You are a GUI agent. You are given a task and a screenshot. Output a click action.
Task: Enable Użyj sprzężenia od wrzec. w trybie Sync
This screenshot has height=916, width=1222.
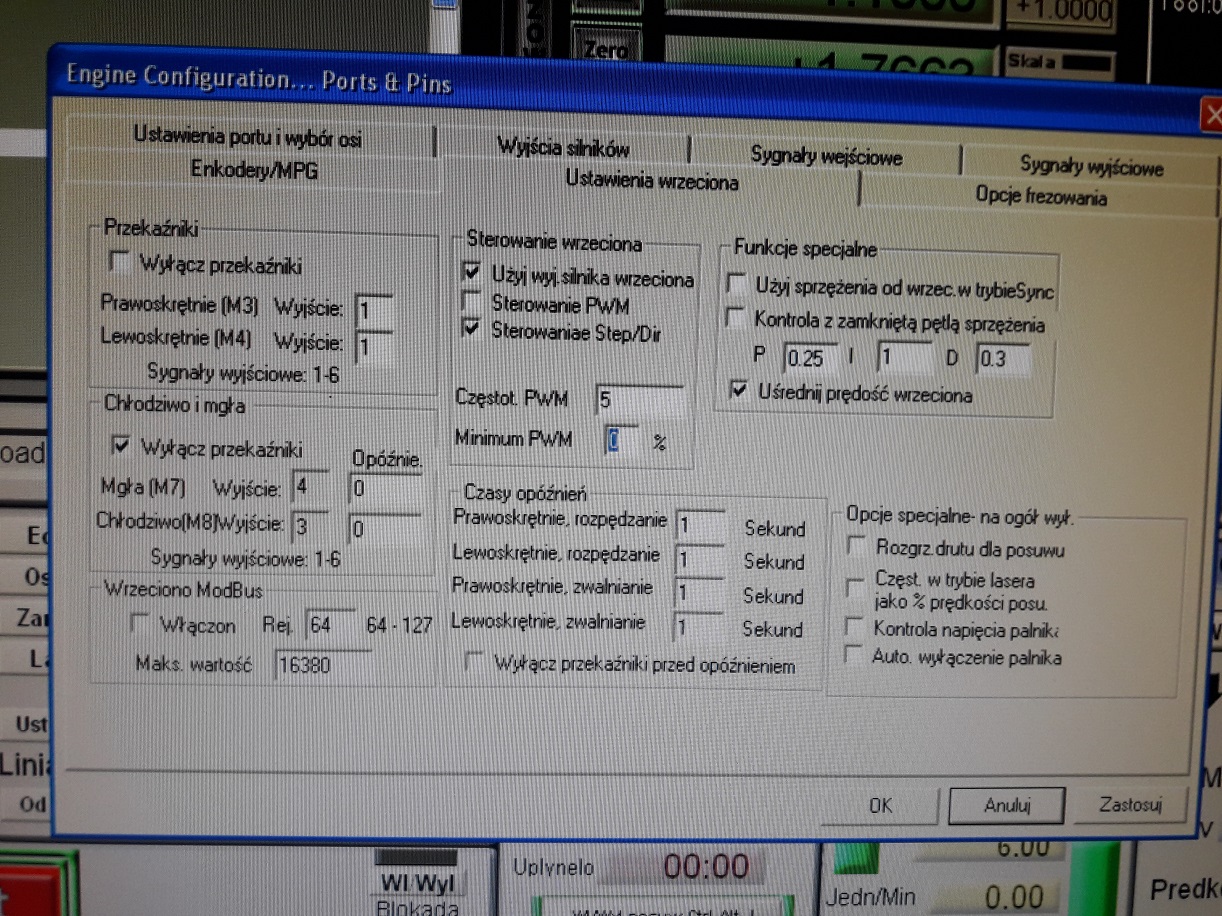tap(737, 285)
